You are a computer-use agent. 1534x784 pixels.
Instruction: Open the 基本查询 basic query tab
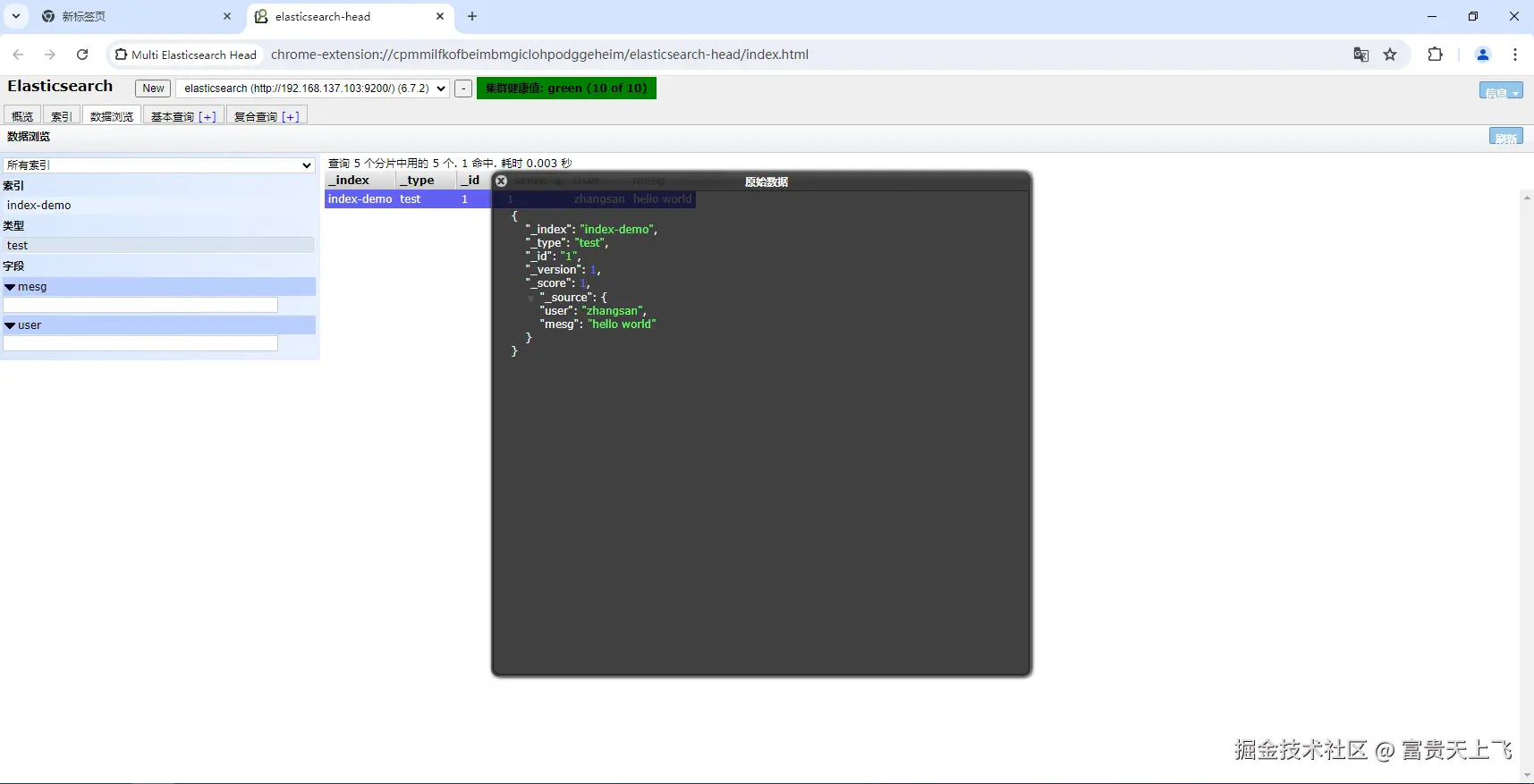(172, 116)
